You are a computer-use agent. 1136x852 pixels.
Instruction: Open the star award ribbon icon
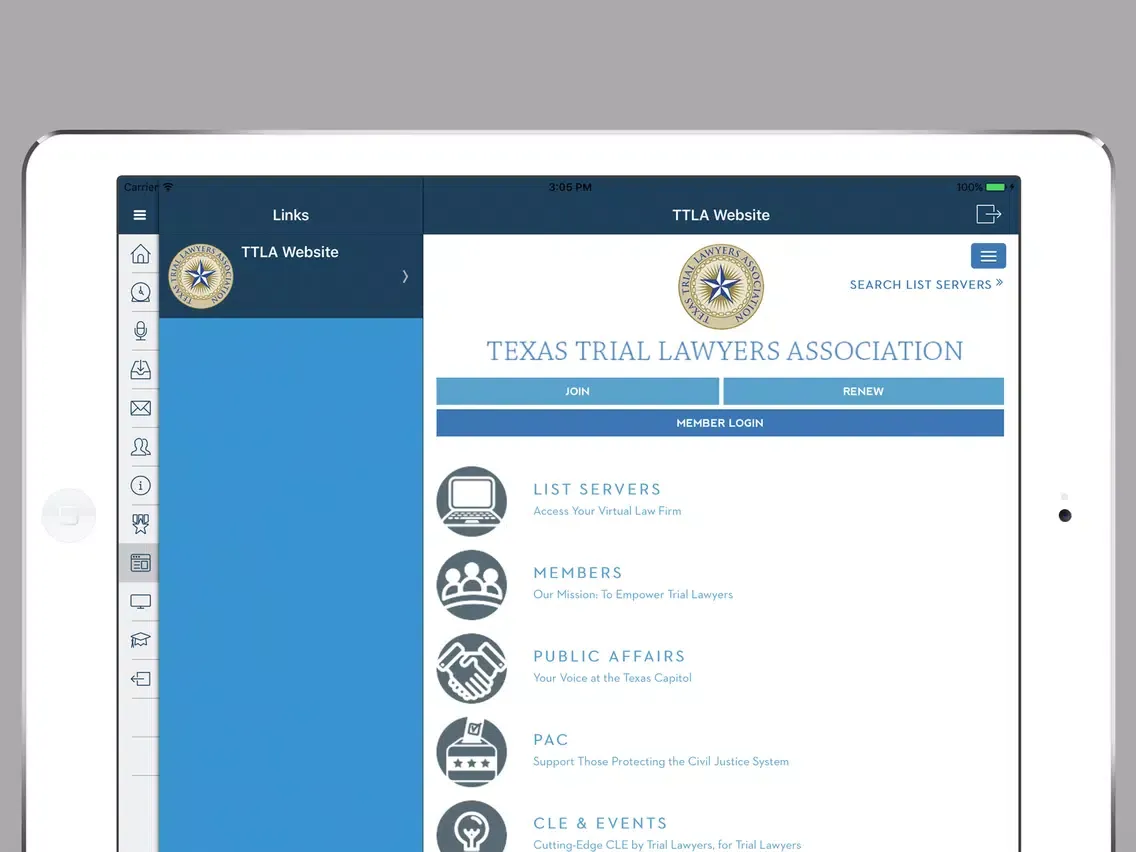coord(141,524)
